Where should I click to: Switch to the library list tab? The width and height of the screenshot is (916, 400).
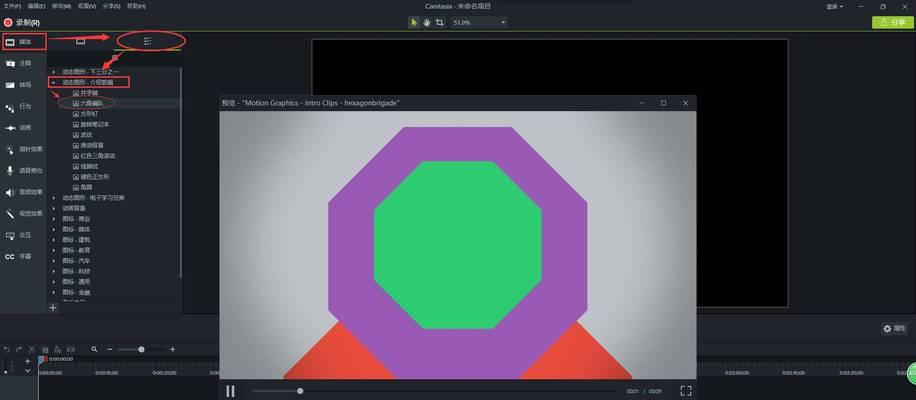[x=148, y=41]
